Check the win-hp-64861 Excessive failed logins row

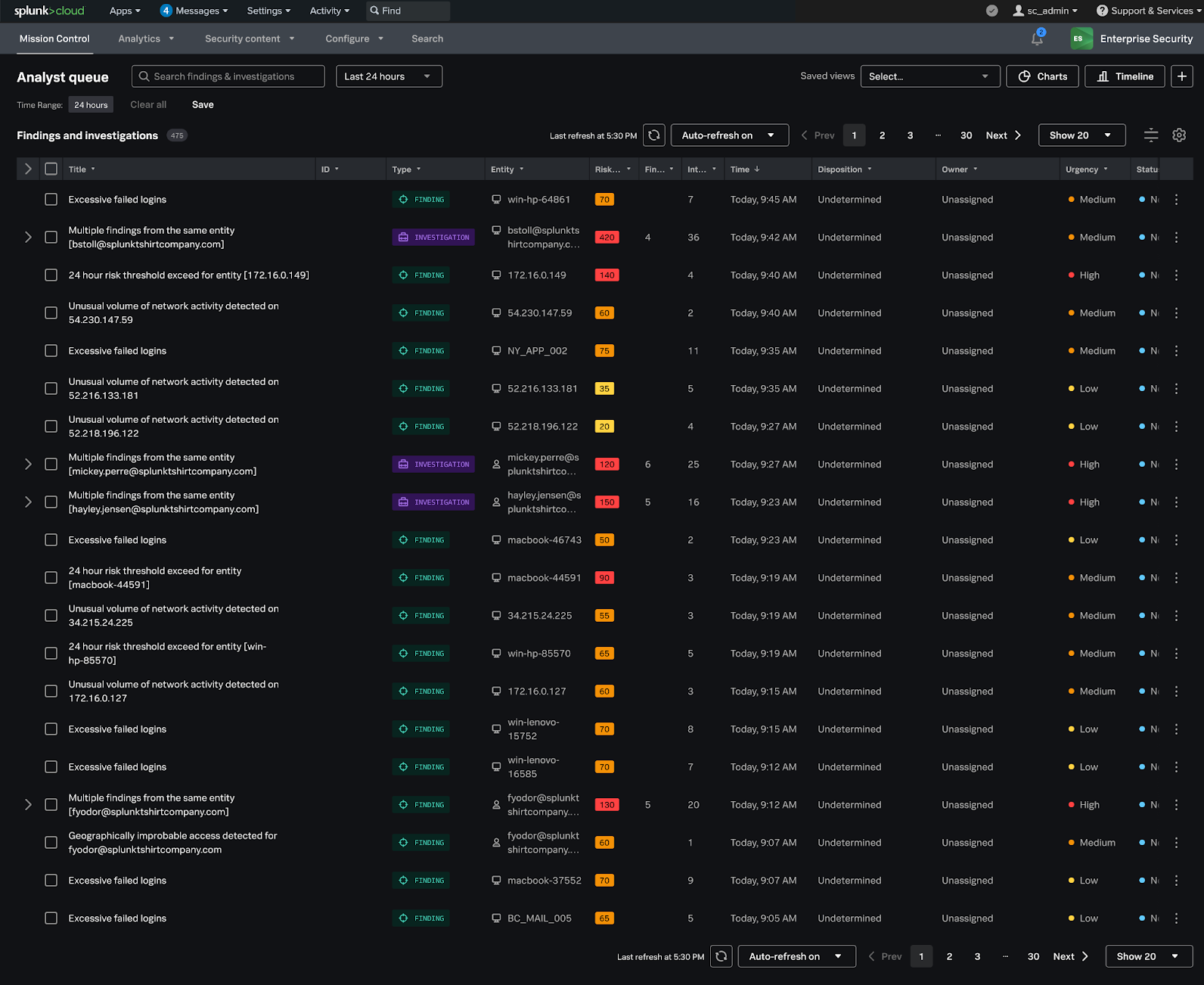[51, 200]
